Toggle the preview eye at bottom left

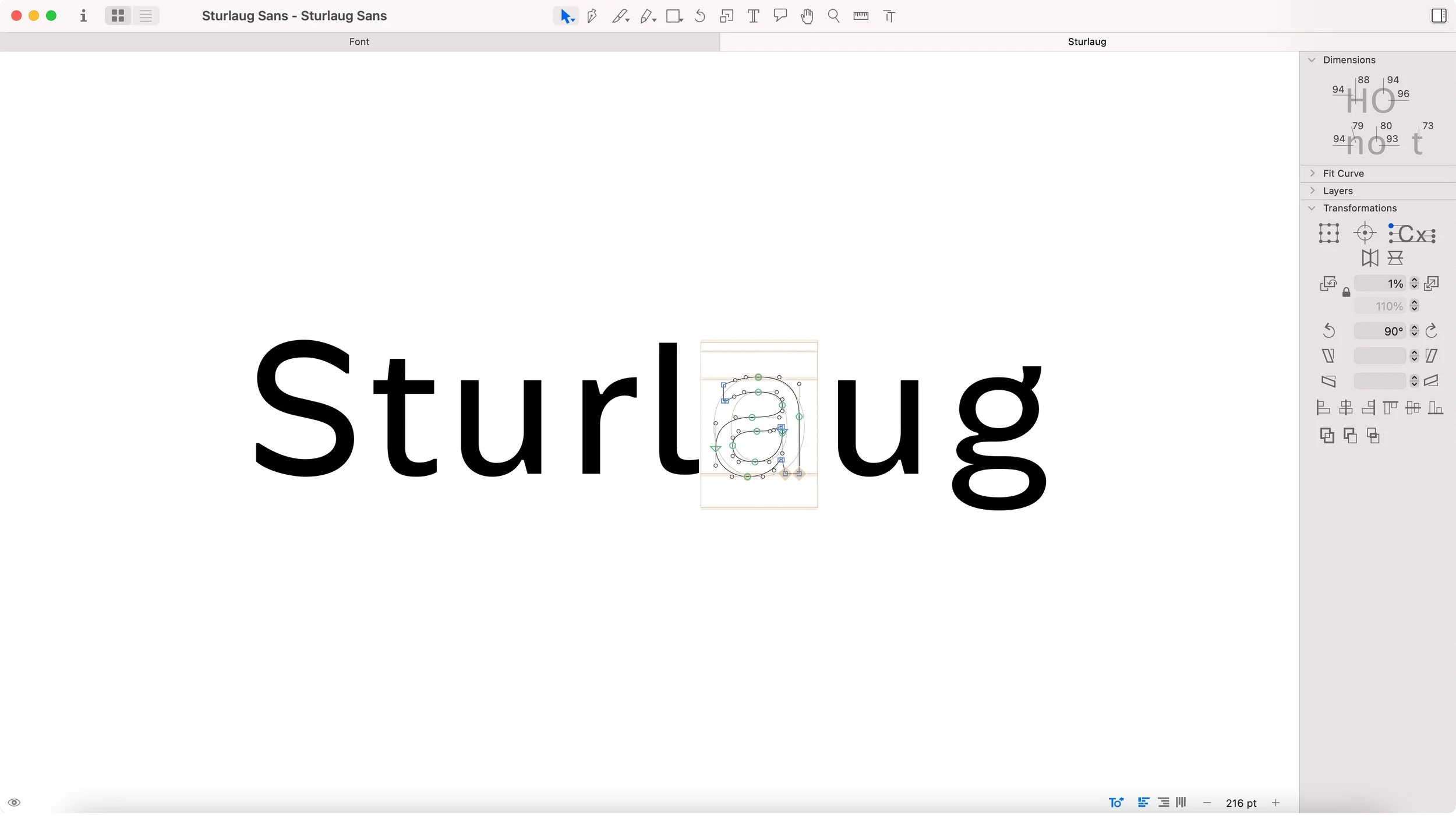13,802
